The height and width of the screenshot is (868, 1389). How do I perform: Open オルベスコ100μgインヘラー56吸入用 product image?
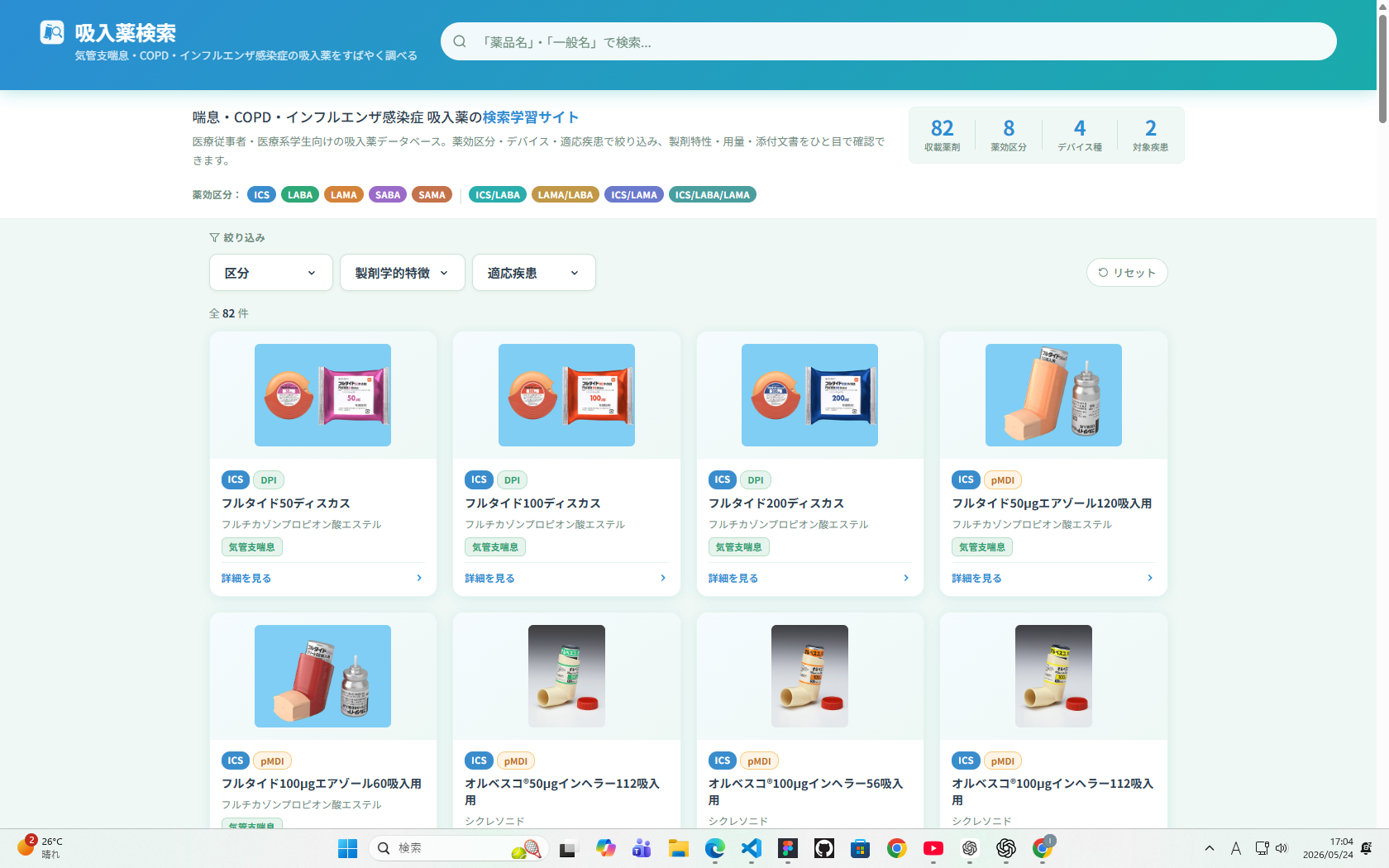[x=809, y=676]
